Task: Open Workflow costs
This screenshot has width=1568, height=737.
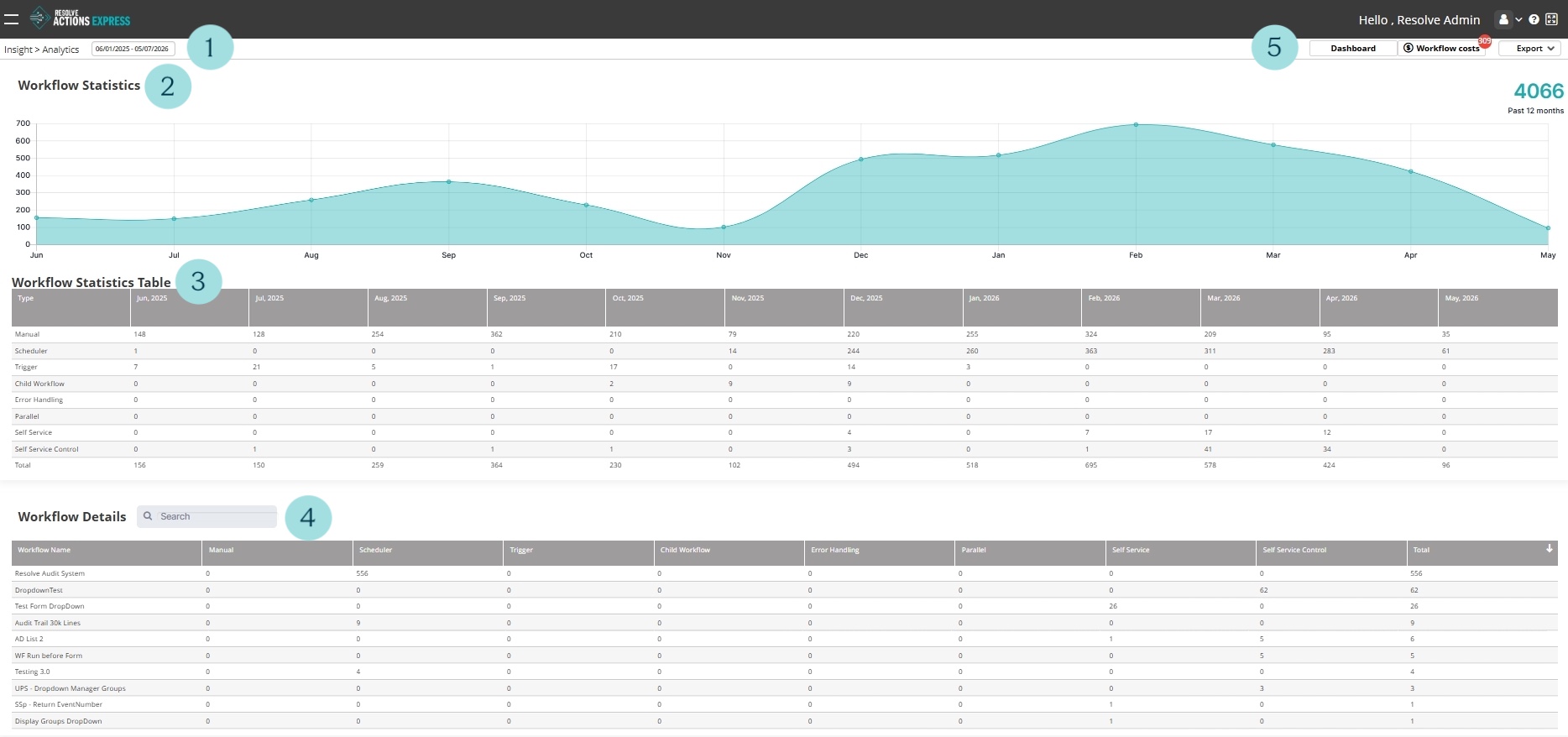Action: [x=1441, y=49]
